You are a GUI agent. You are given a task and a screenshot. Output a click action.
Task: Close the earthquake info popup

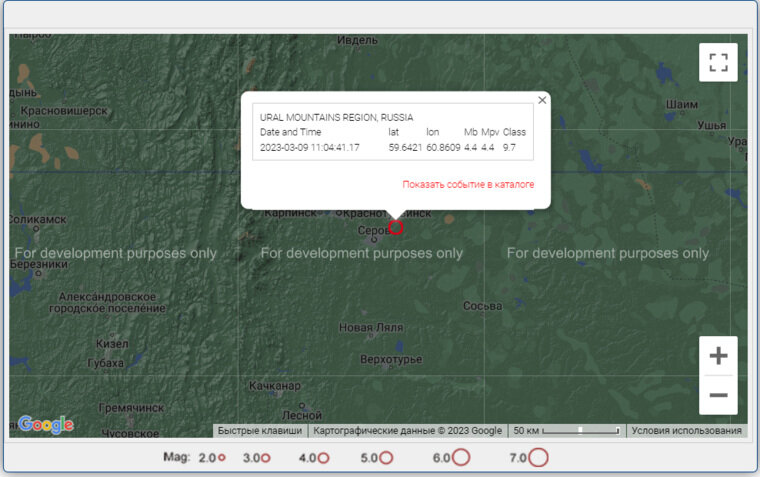coord(542,100)
